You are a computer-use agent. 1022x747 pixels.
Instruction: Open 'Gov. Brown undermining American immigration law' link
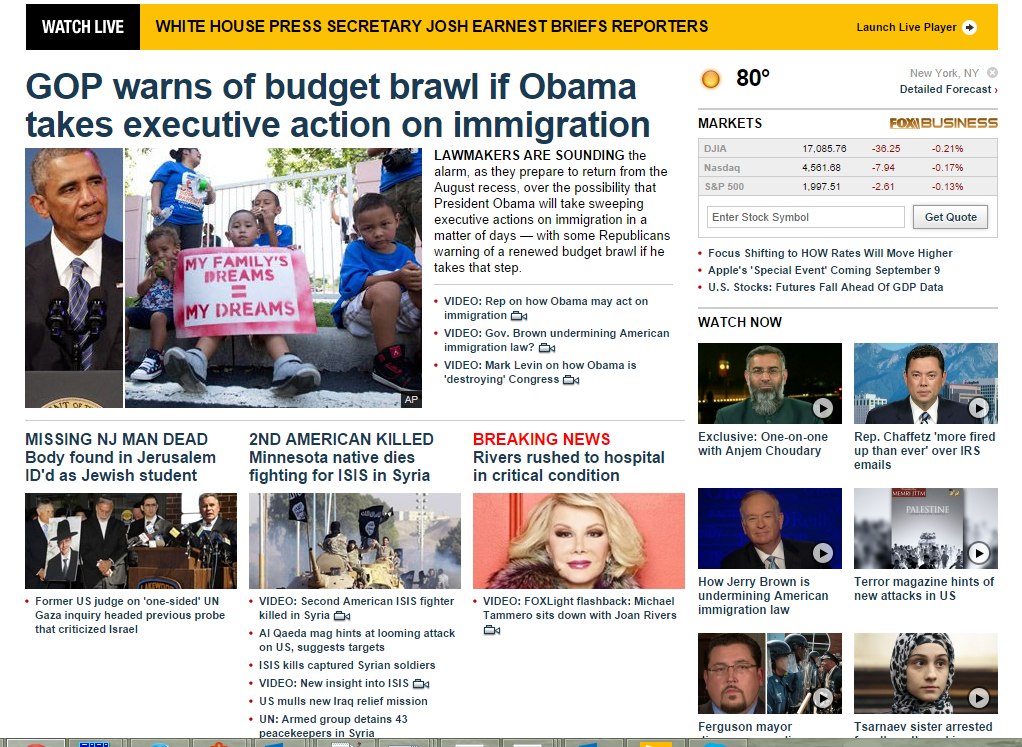point(557,340)
